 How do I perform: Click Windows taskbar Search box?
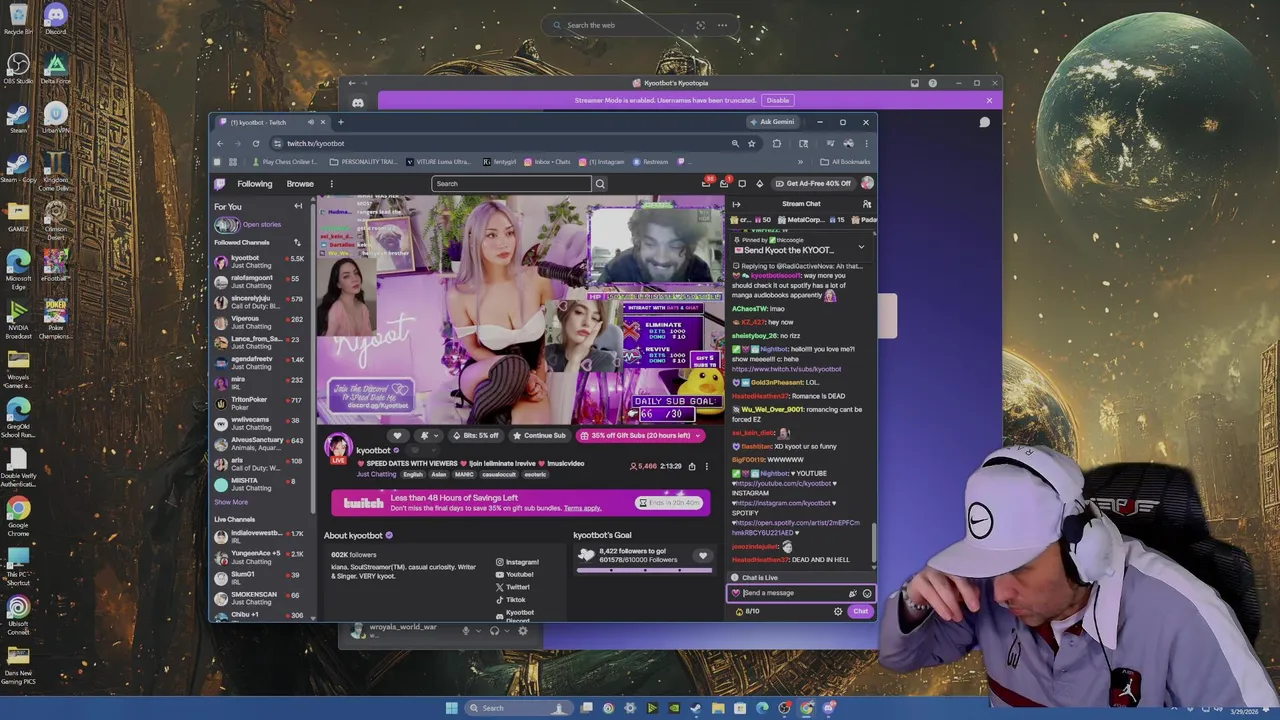point(520,708)
